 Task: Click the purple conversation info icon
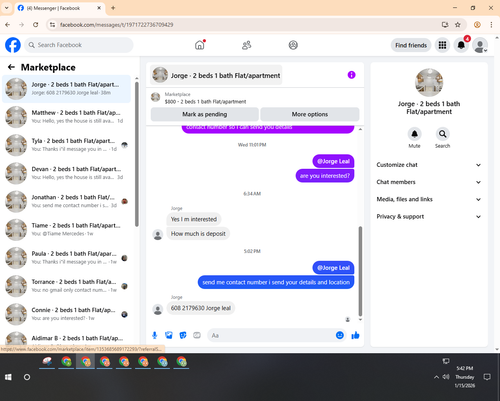coord(351,75)
